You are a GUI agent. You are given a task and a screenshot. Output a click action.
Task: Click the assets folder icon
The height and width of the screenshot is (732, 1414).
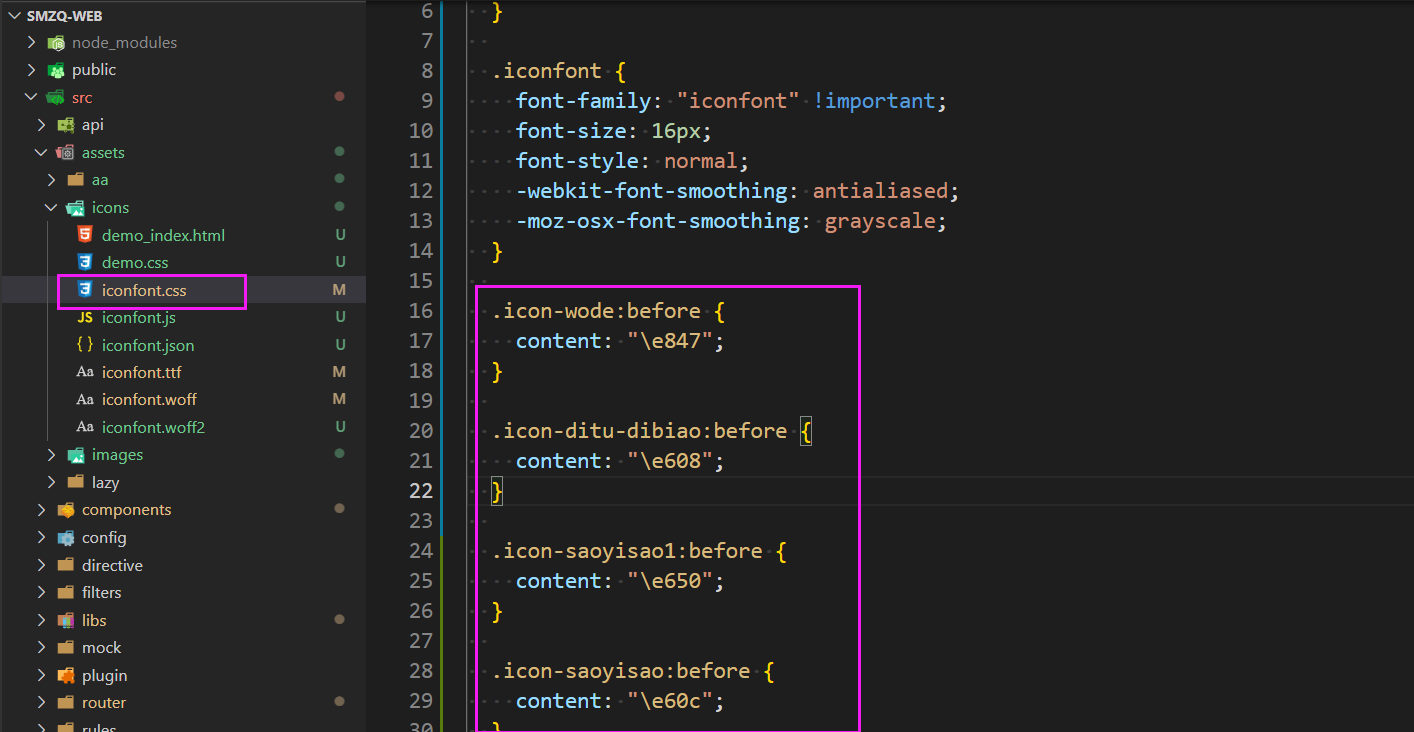(x=66, y=153)
